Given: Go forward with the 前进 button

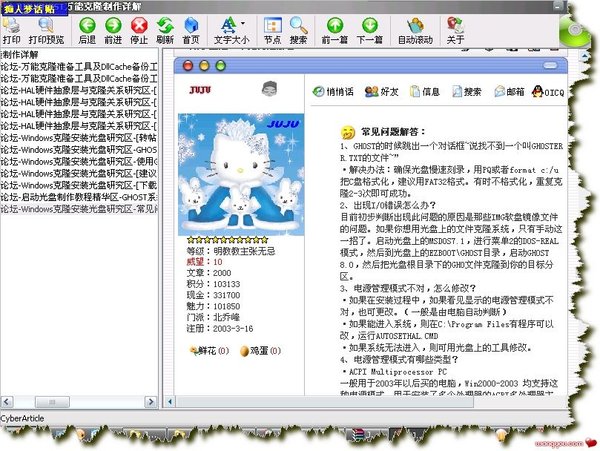Looking at the screenshot, I should (x=113, y=31).
